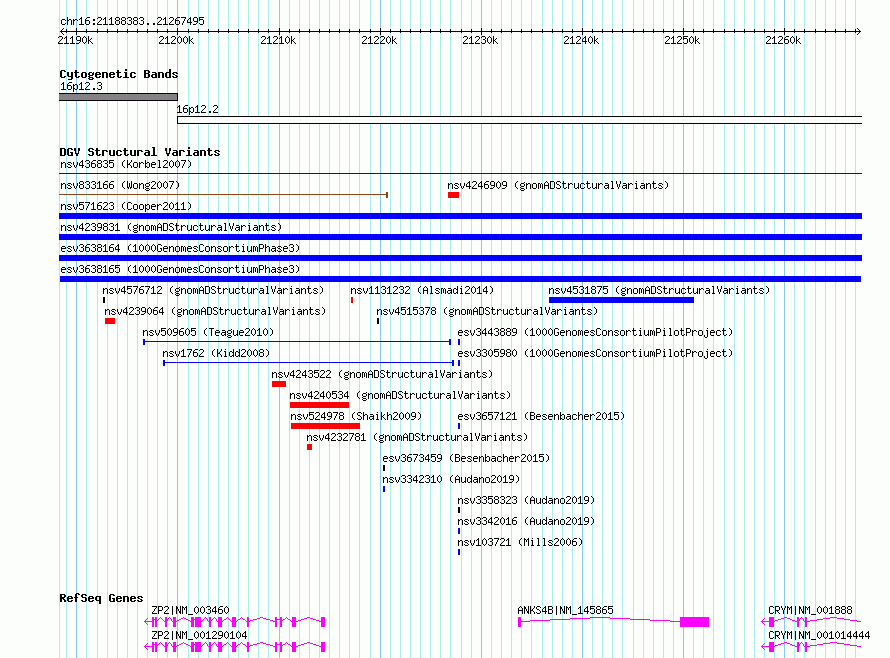This screenshot has height=658, width=890.
Task: Open the nsv1131232 (Alsmadi2014) label
Action: (x=422, y=290)
